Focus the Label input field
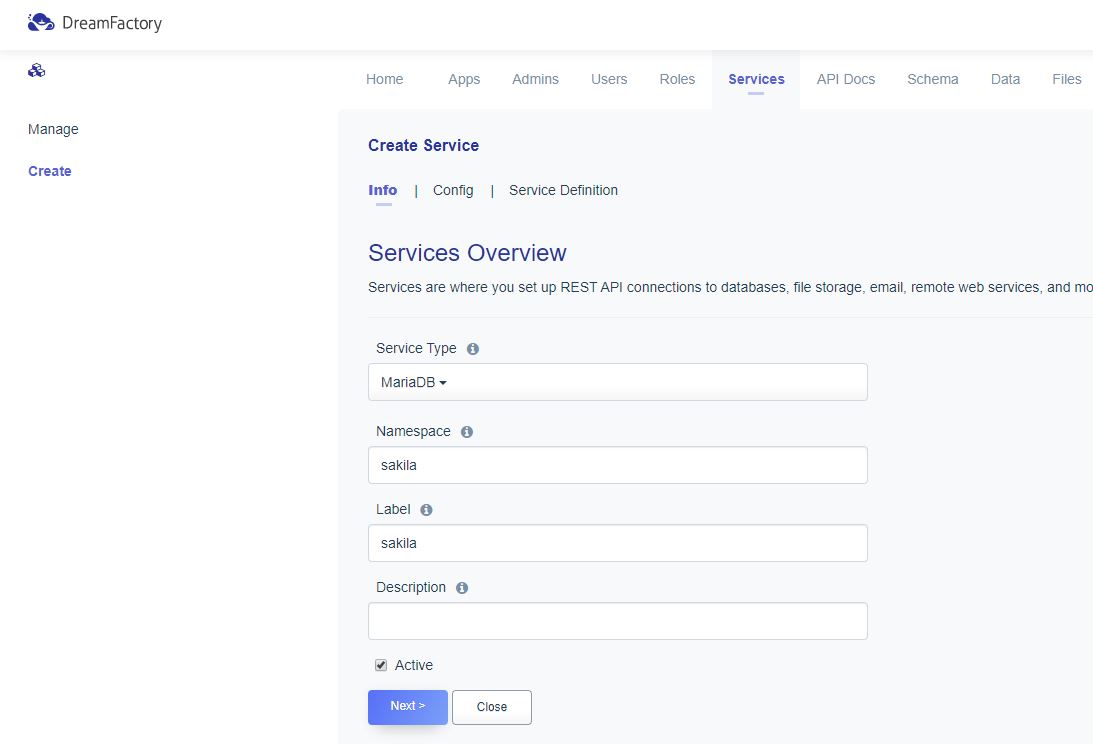Image resolution: width=1093 pixels, height=744 pixels. (x=618, y=543)
